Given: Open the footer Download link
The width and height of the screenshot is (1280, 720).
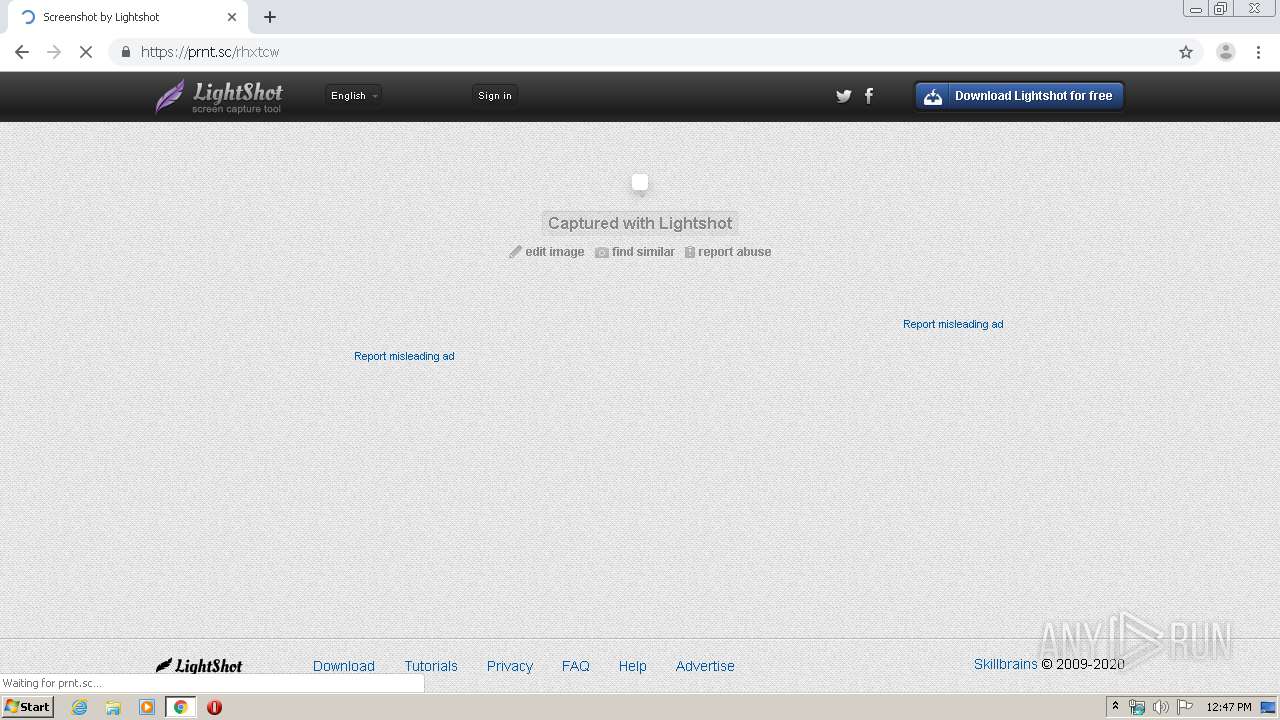Looking at the screenshot, I should pos(344,666).
